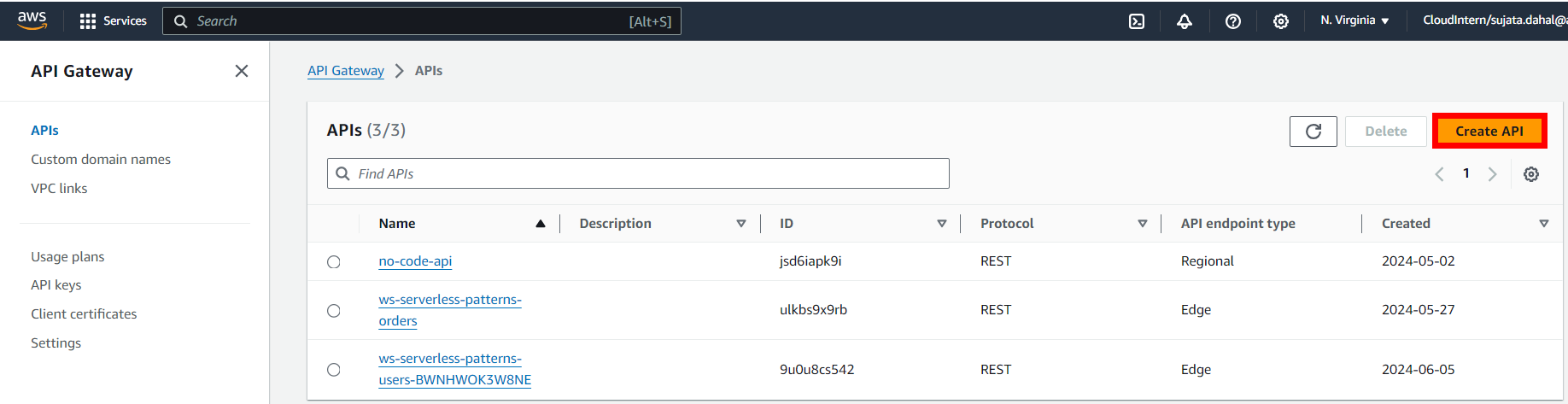
Task: Select the ws-serverless-patterns-users radio button
Action: [334, 370]
